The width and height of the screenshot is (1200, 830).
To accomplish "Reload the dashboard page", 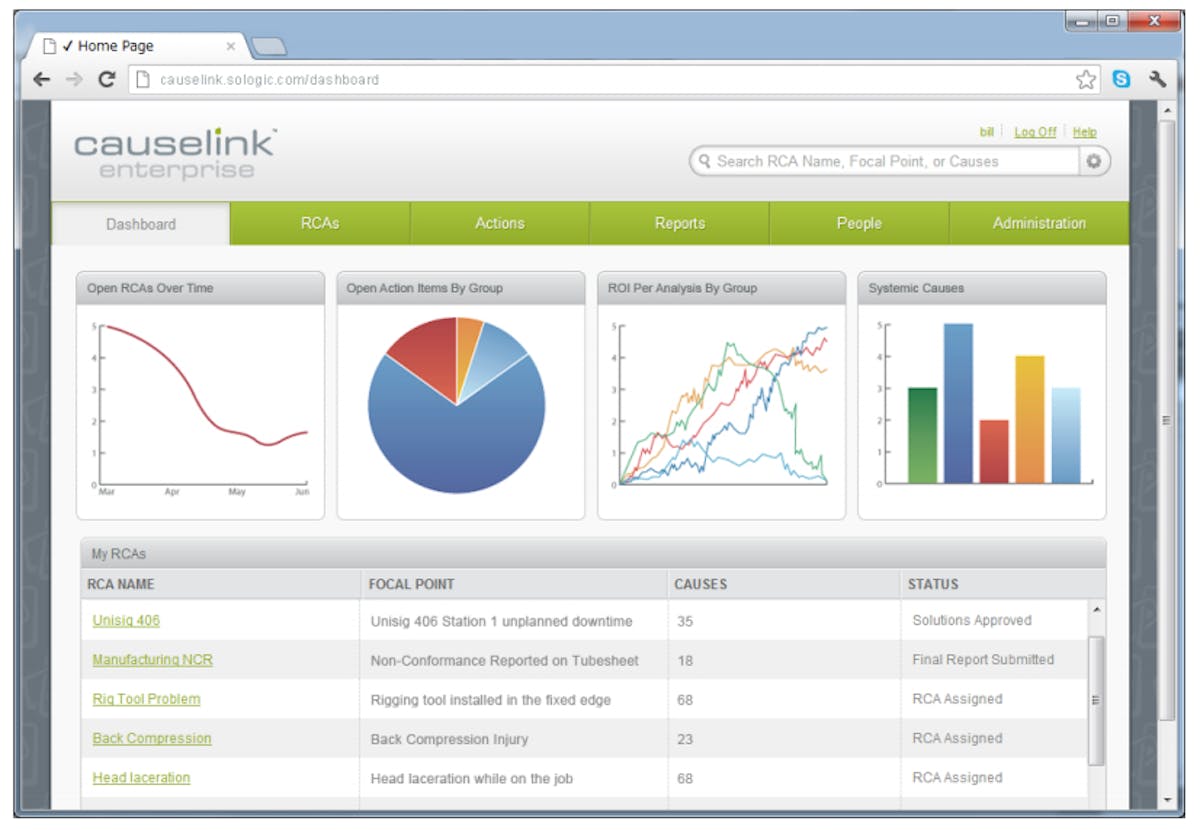I will (108, 78).
